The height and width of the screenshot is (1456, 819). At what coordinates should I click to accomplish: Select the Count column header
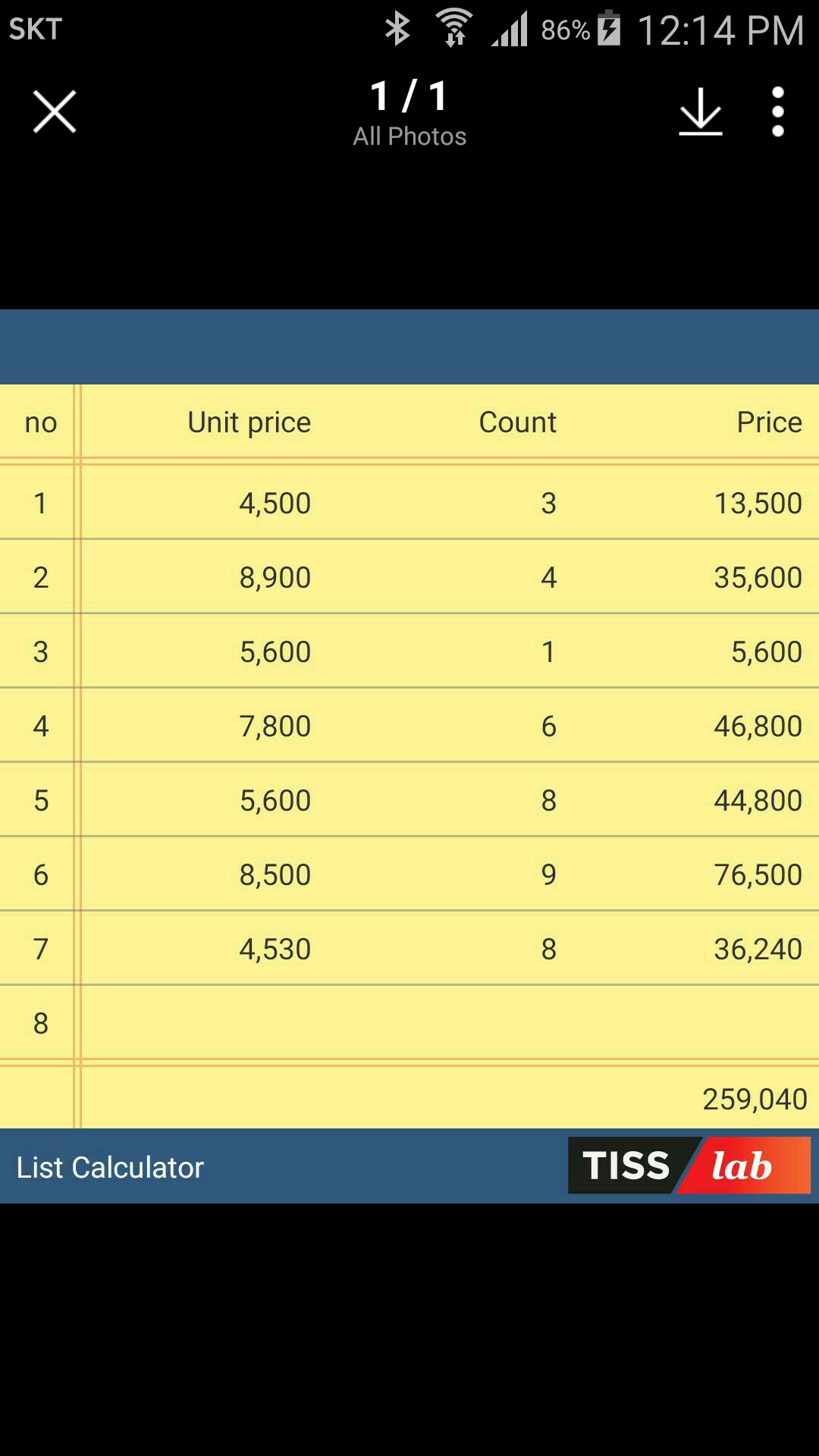[x=518, y=422]
